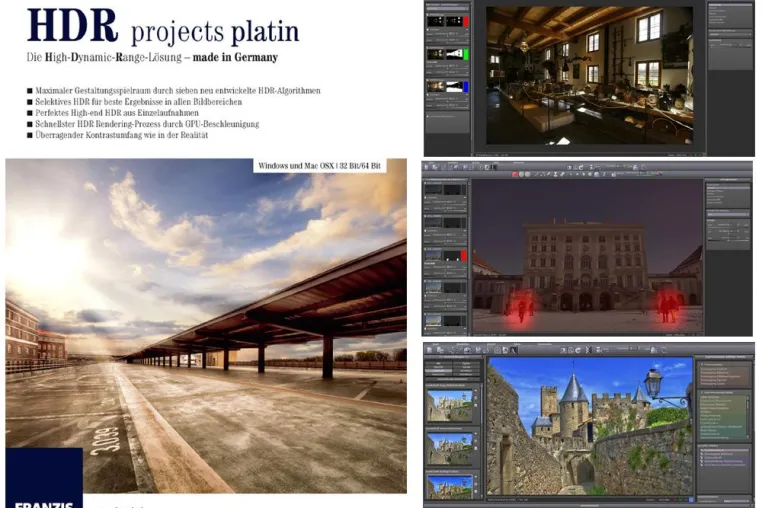Click red color swatch in museum interior window
The width and height of the screenshot is (762, 508).
click(466, 21)
